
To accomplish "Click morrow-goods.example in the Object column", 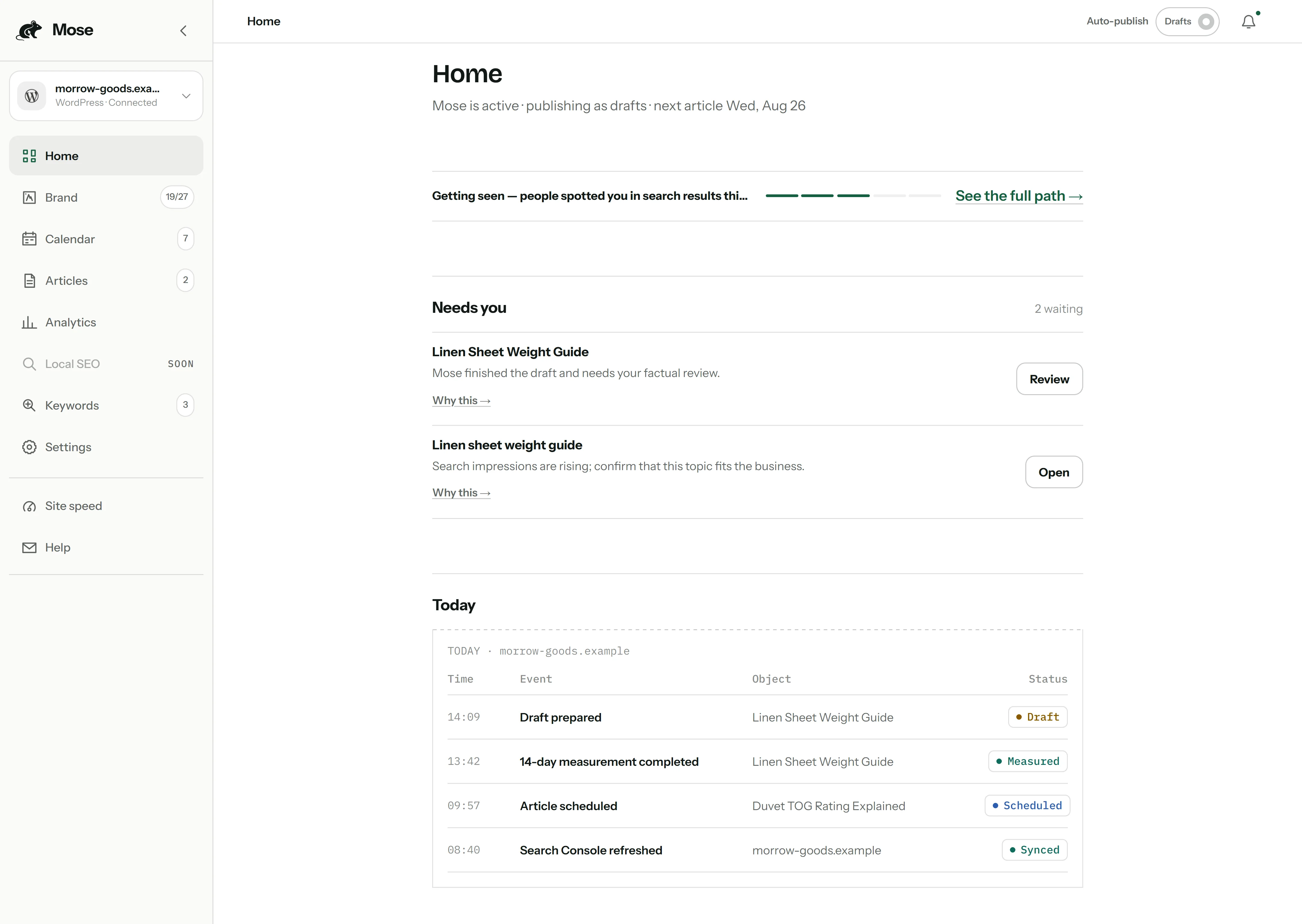I will coord(816,850).
